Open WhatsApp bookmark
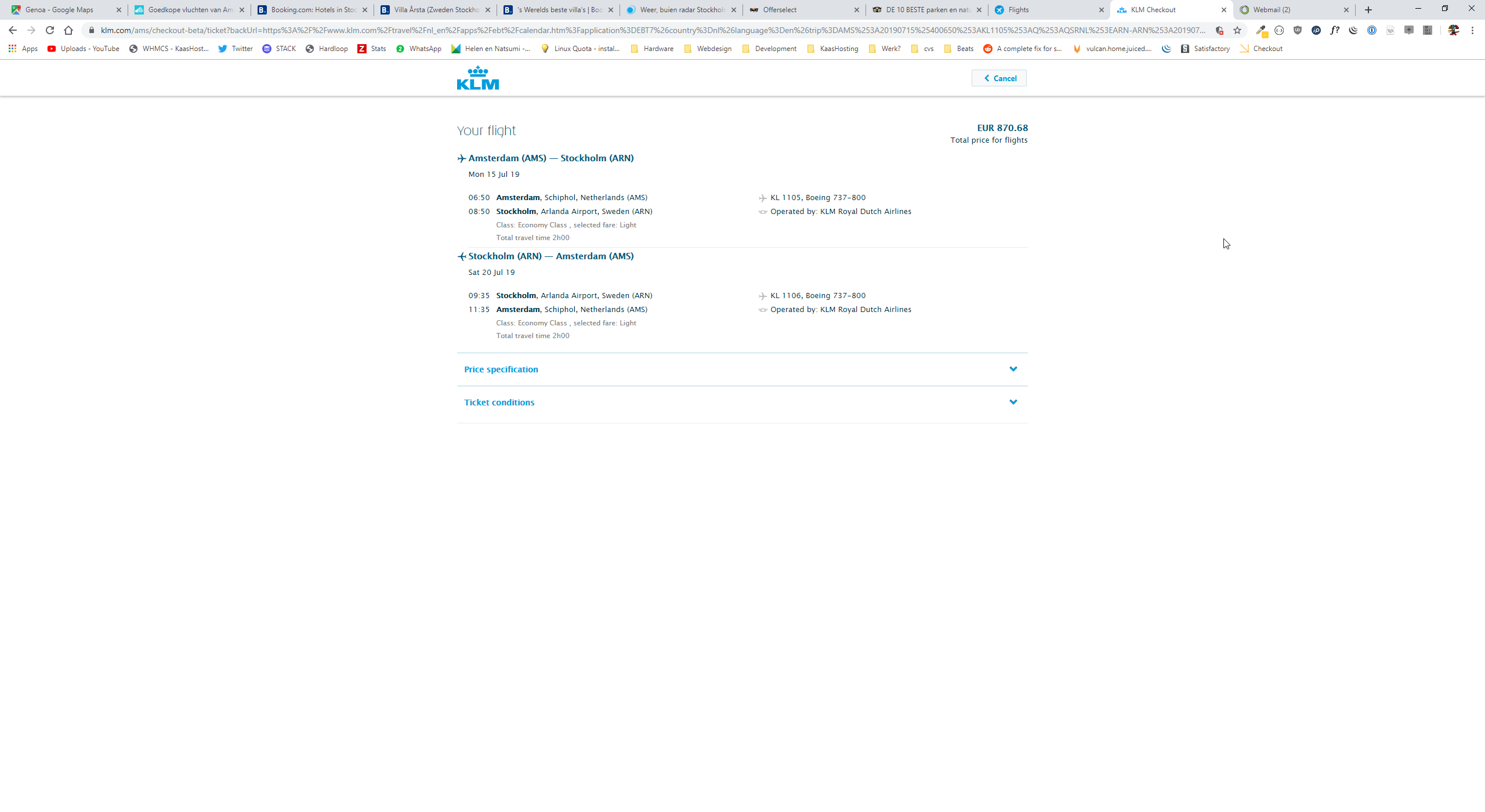The image size is (1485, 812). tap(418, 49)
